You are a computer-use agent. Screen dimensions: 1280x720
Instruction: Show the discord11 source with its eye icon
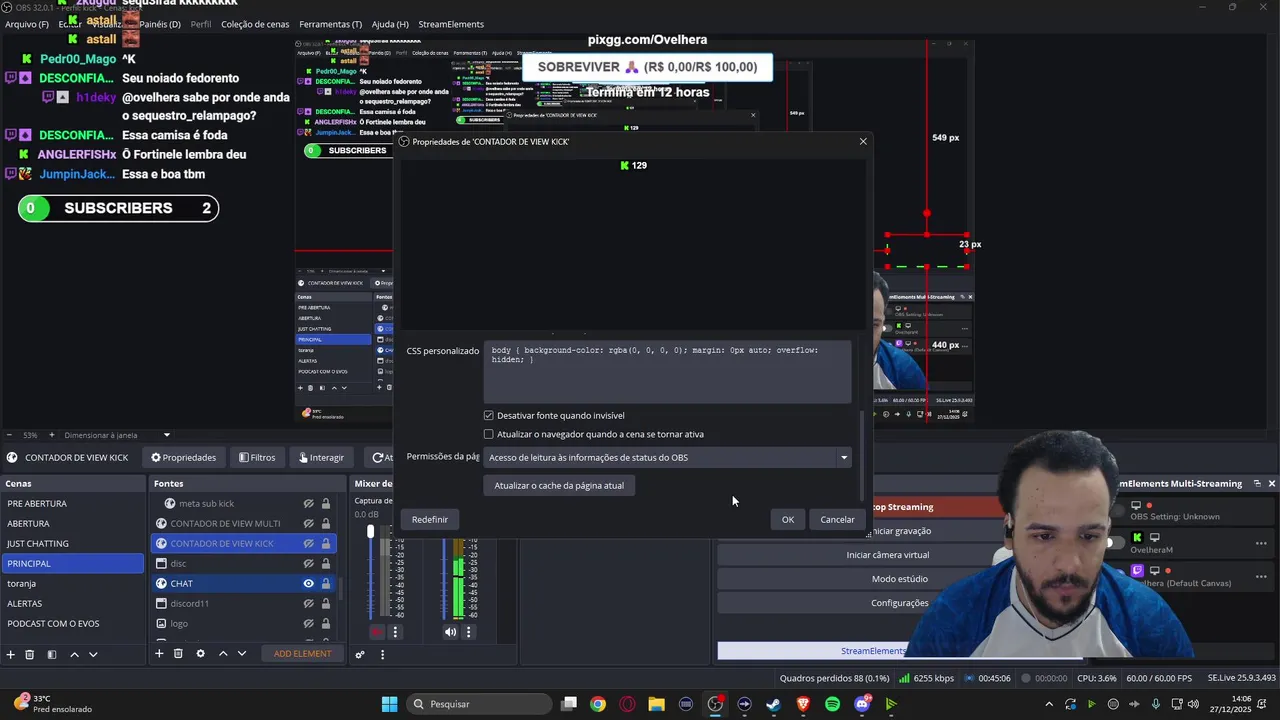[x=309, y=603]
